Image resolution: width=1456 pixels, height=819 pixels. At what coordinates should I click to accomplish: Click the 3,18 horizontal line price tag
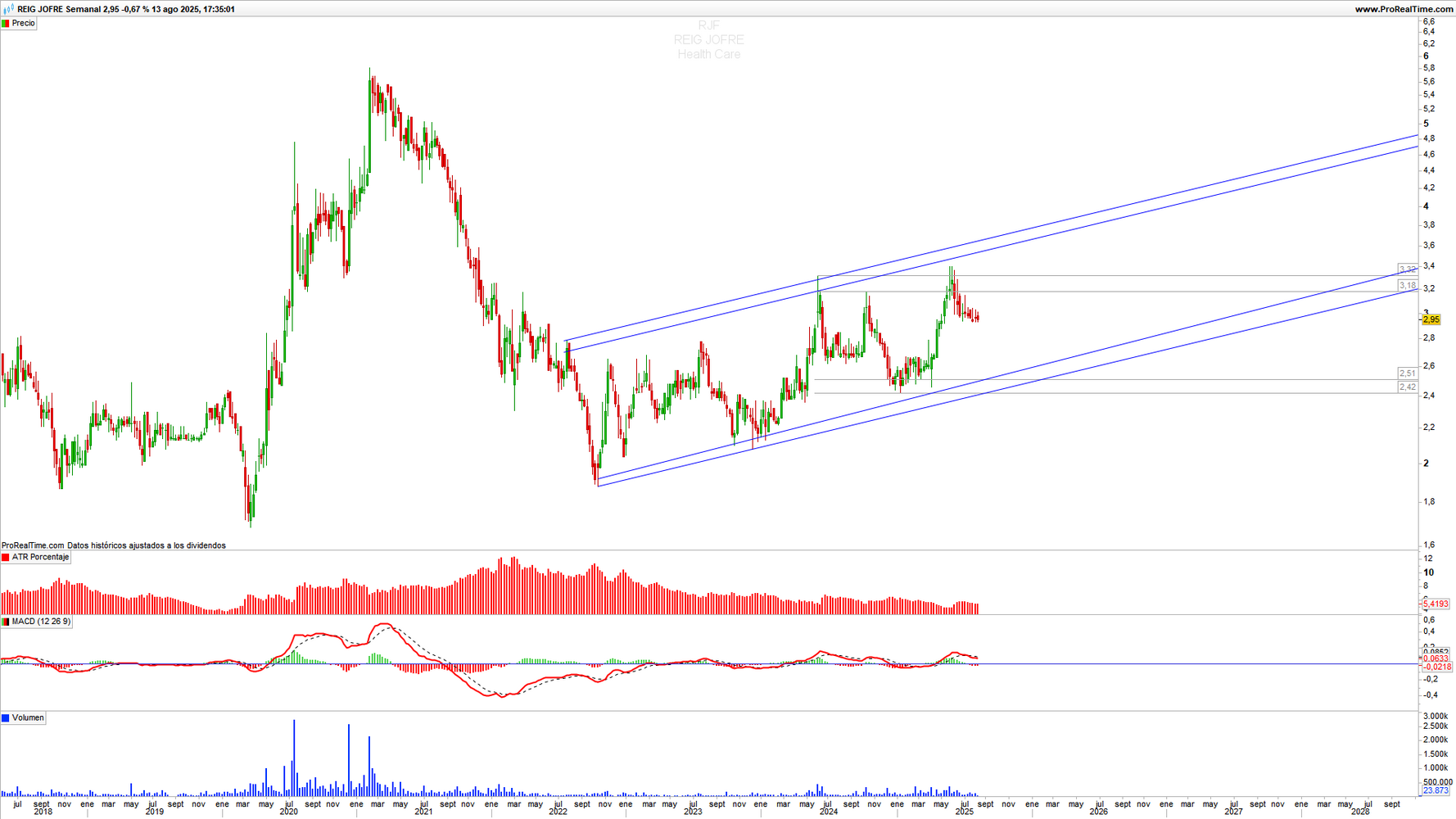point(1408,286)
